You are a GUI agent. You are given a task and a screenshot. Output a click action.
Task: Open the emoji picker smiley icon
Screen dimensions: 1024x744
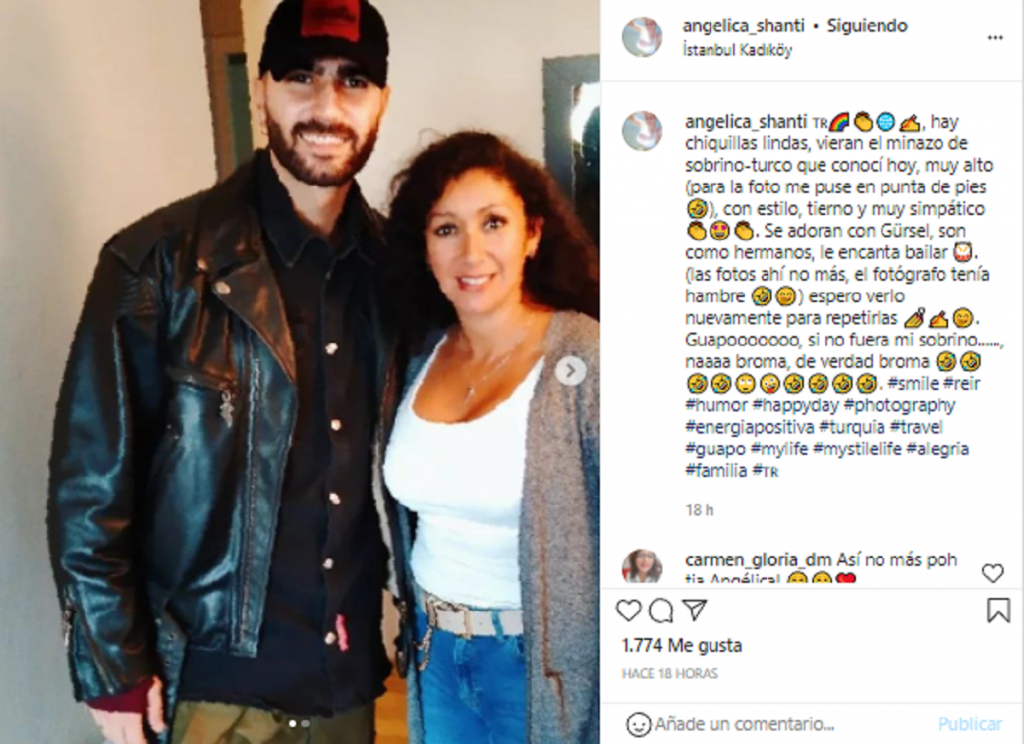pyautogui.click(x=638, y=724)
